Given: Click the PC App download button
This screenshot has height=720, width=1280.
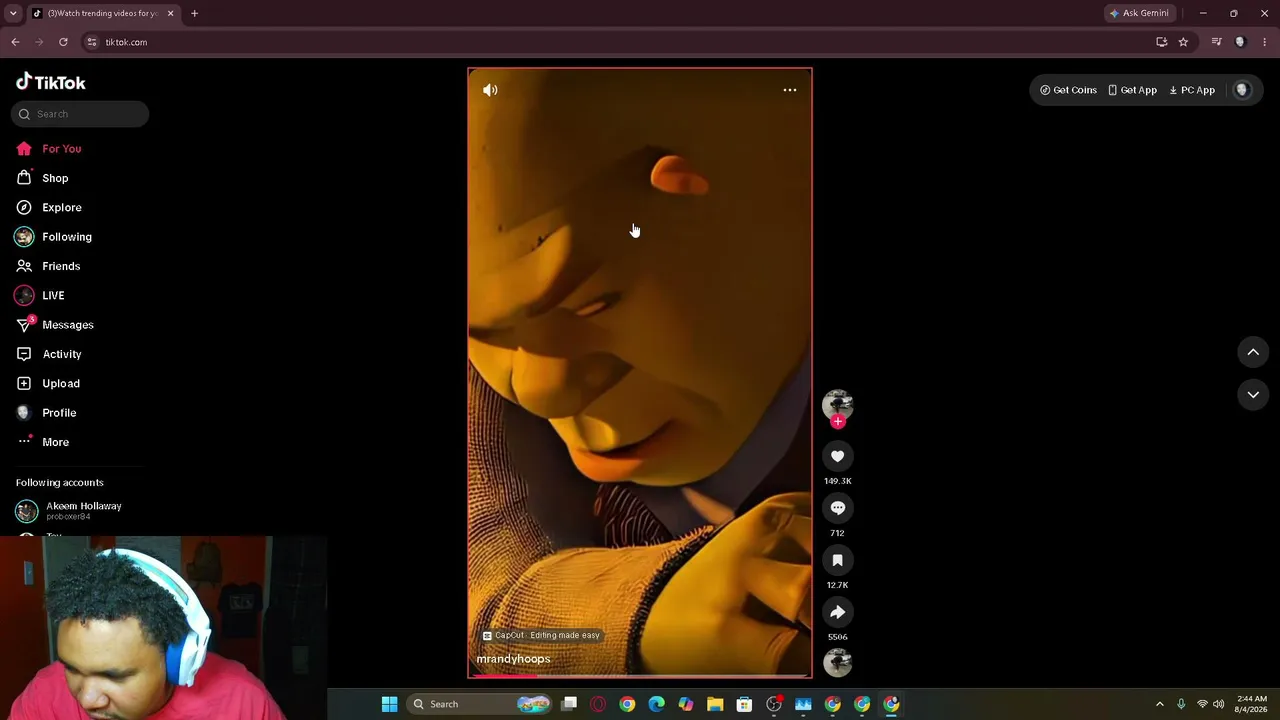Looking at the screenshot, I should (1192, 90).
